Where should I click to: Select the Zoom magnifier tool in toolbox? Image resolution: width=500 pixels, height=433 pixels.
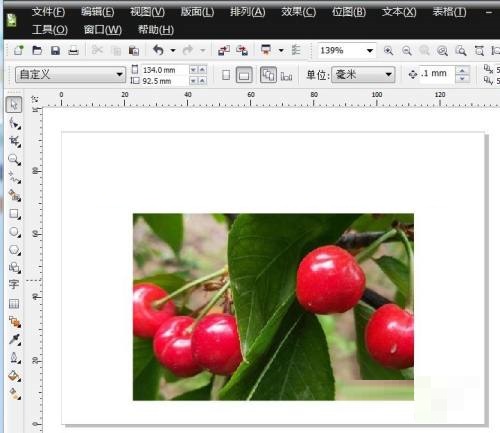14,160
